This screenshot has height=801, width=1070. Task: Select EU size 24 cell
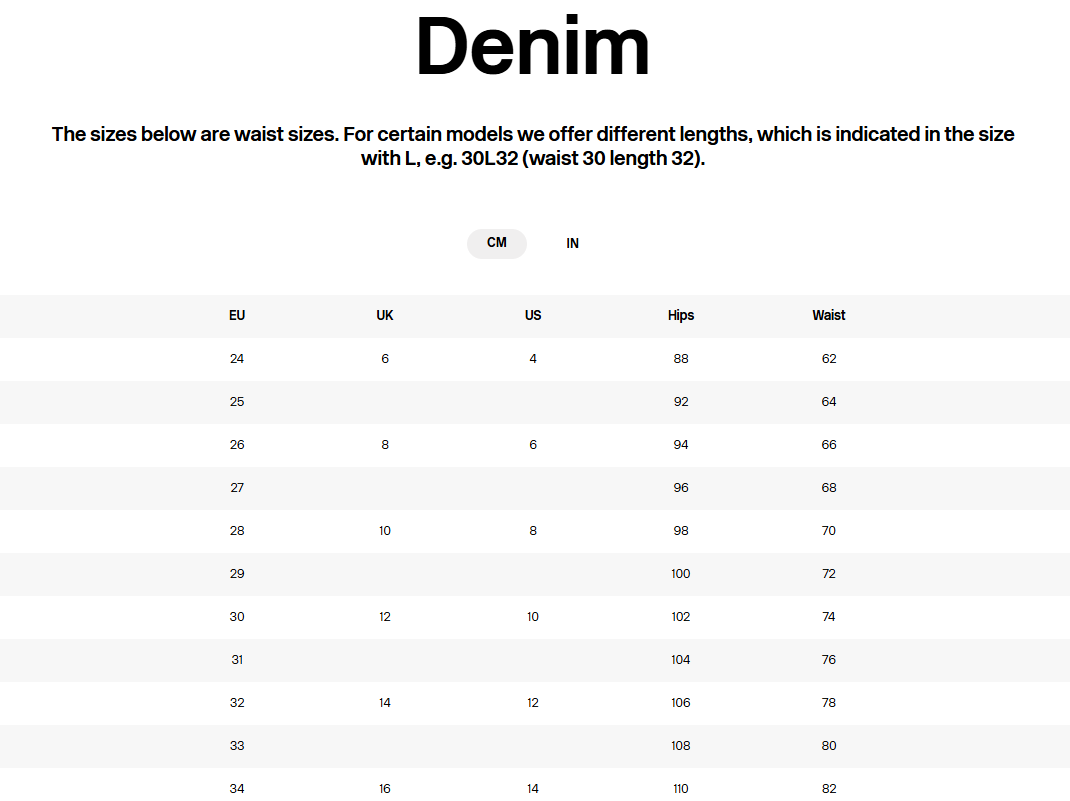[237, 358]
